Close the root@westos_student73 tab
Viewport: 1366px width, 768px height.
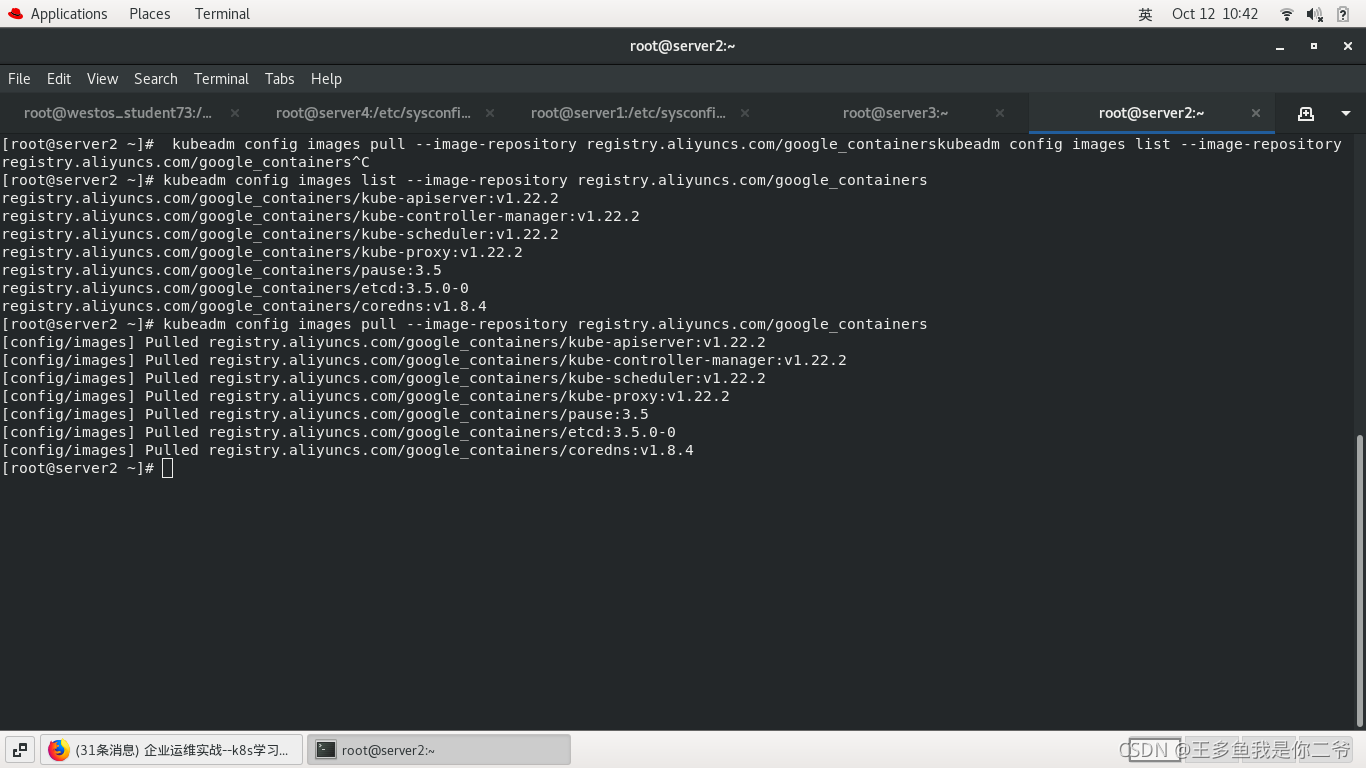[235, 113]
